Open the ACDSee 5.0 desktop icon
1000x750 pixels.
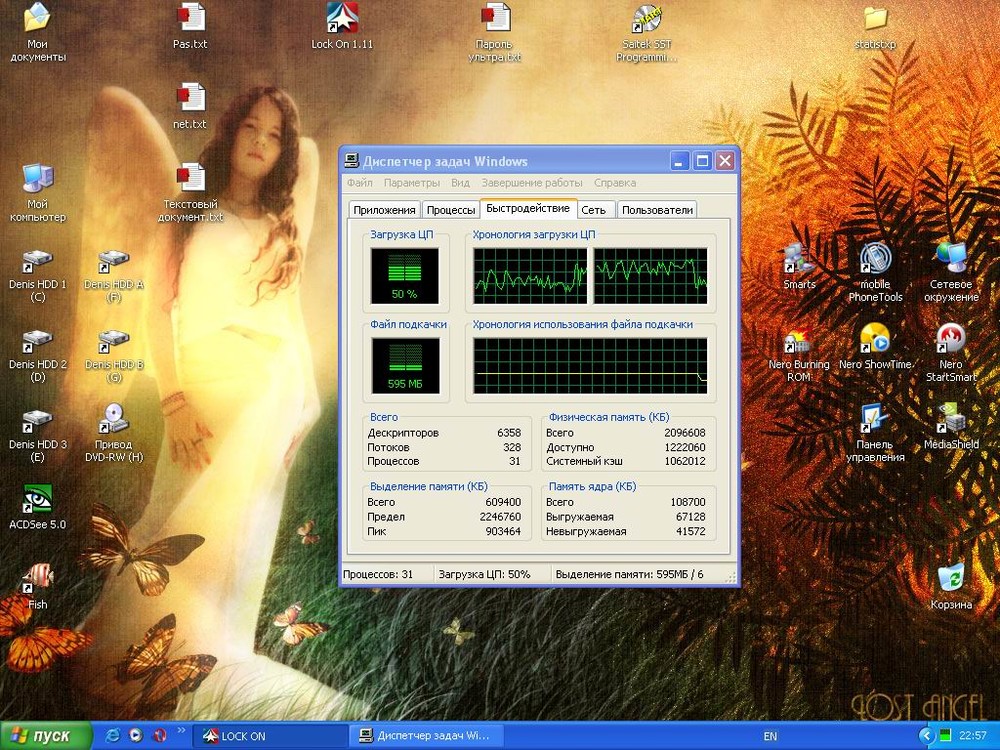pos(37,498)
